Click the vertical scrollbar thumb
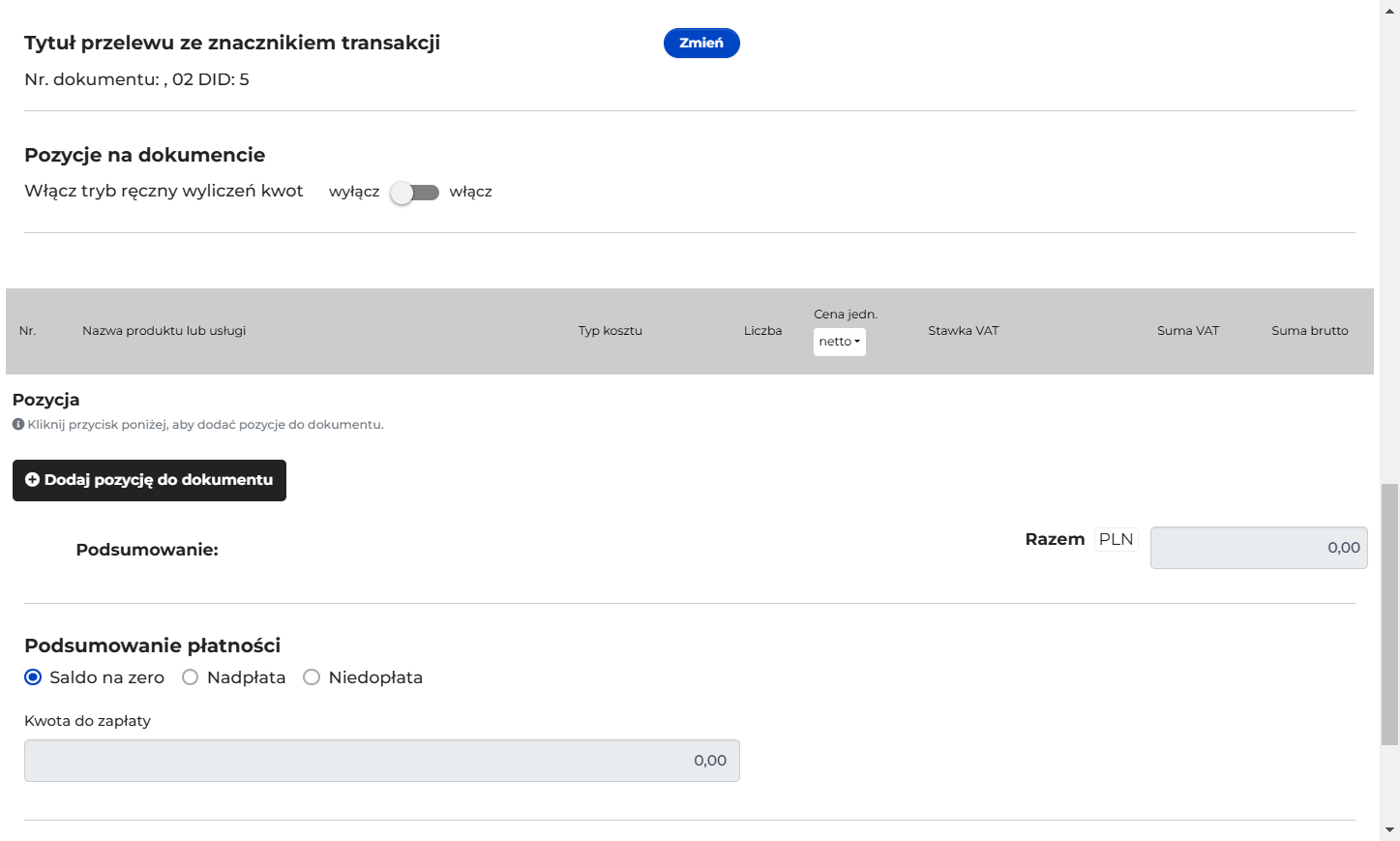This screenshot has height=841, width=1400. [x=1390, y=615]
